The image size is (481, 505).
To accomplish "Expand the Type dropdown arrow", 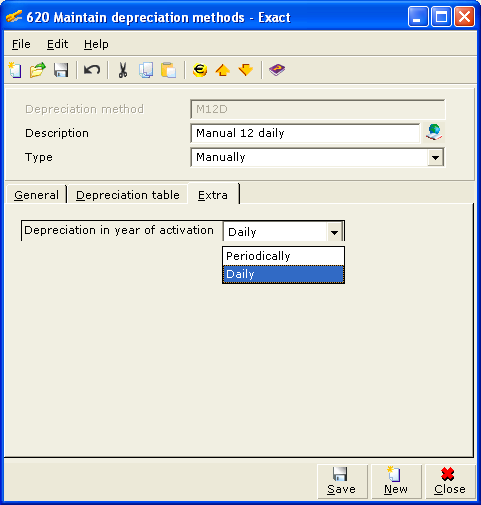I will coord(435,157).
